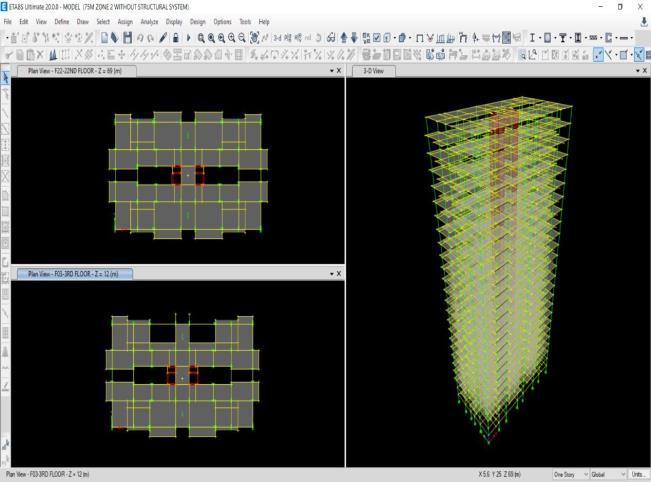Open the Define menu

tap(61, 22)
